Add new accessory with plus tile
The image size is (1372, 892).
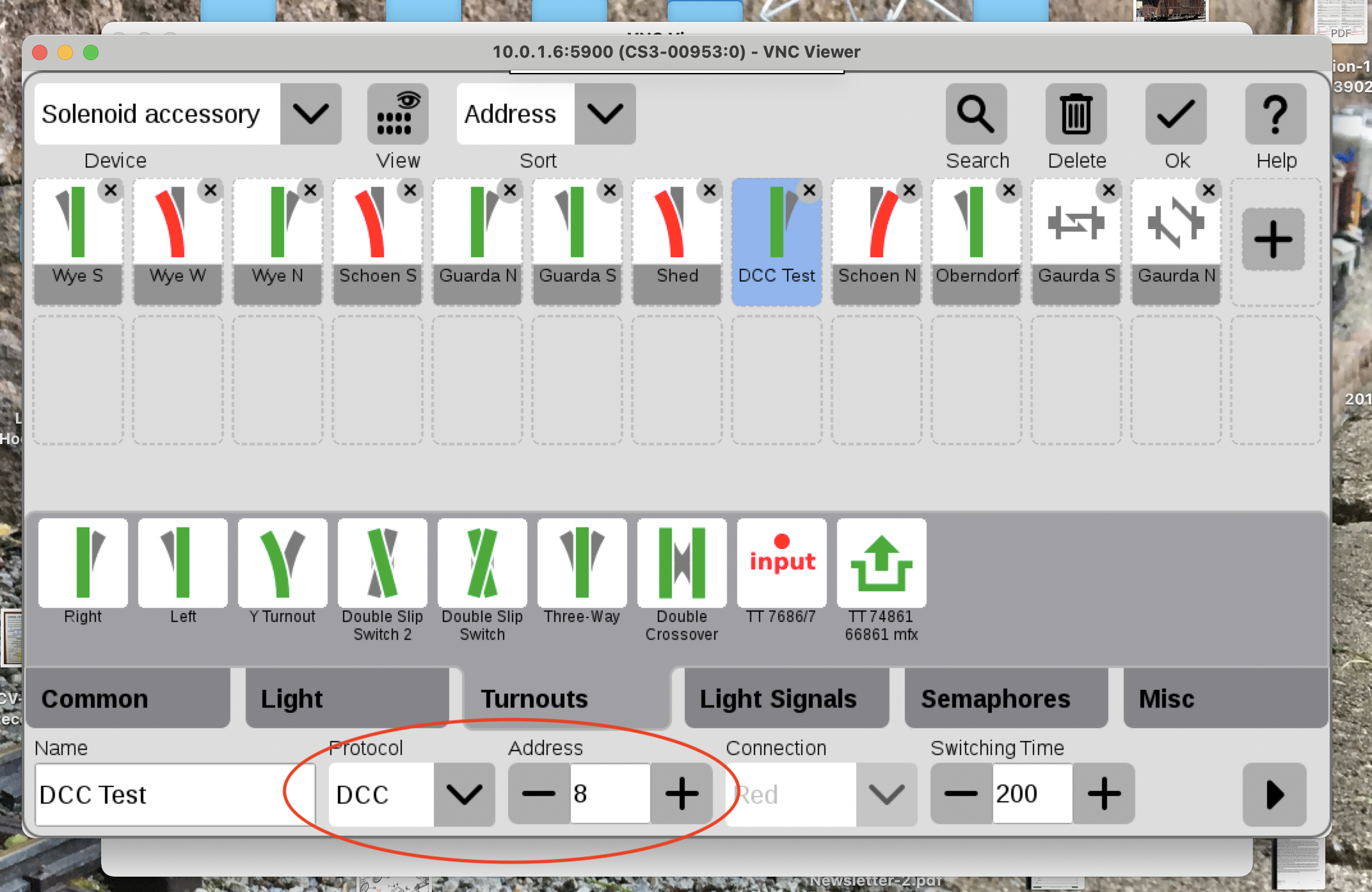coord(1273,239)
